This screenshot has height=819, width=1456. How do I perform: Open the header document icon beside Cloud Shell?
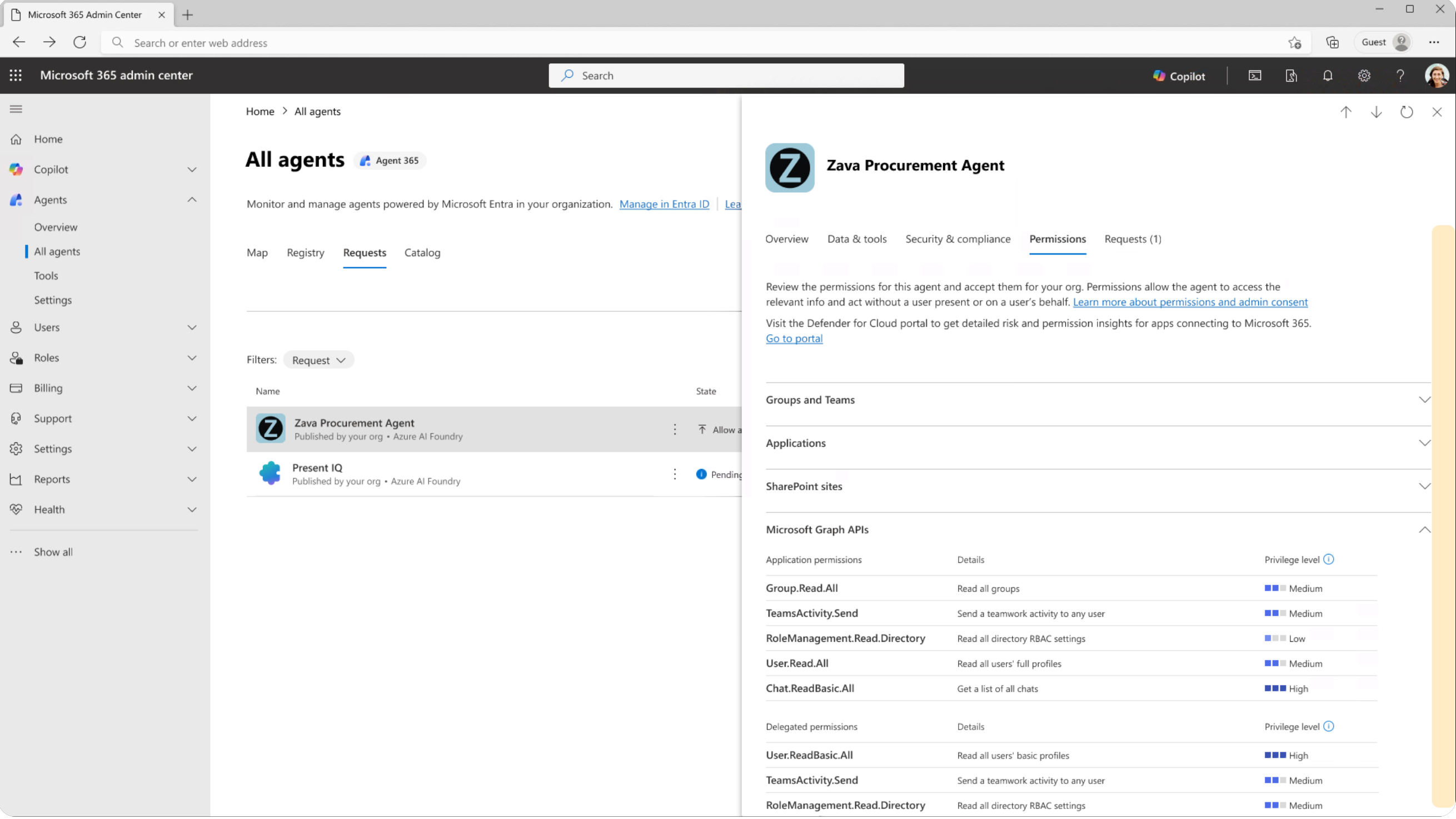click(x=1291, y=76)
